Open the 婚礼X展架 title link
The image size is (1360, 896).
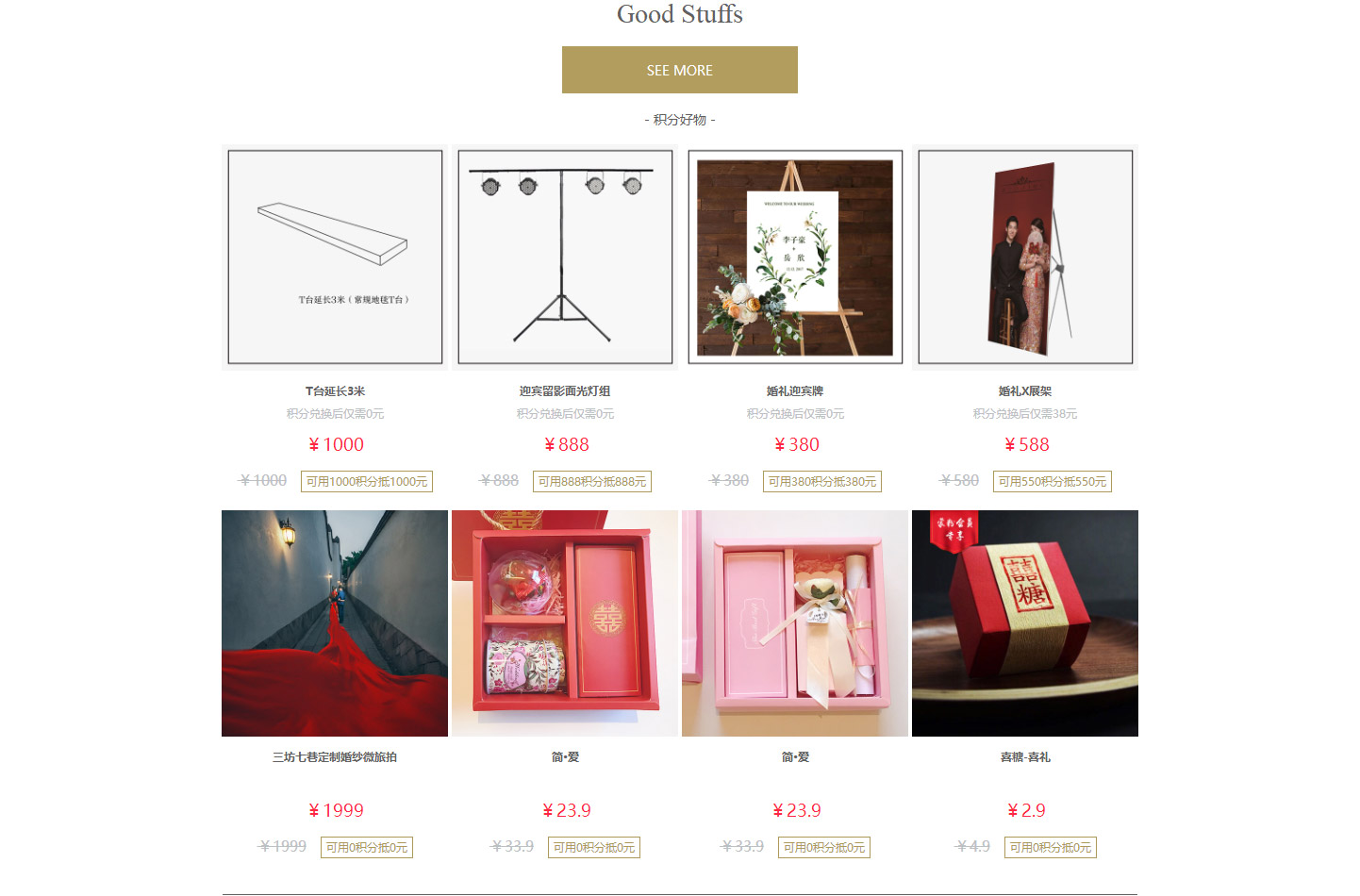coord(1025,390)
